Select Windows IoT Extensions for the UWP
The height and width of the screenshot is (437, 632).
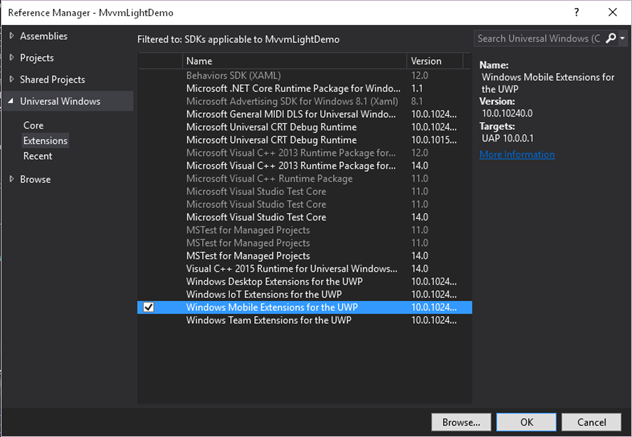point(304,294)
